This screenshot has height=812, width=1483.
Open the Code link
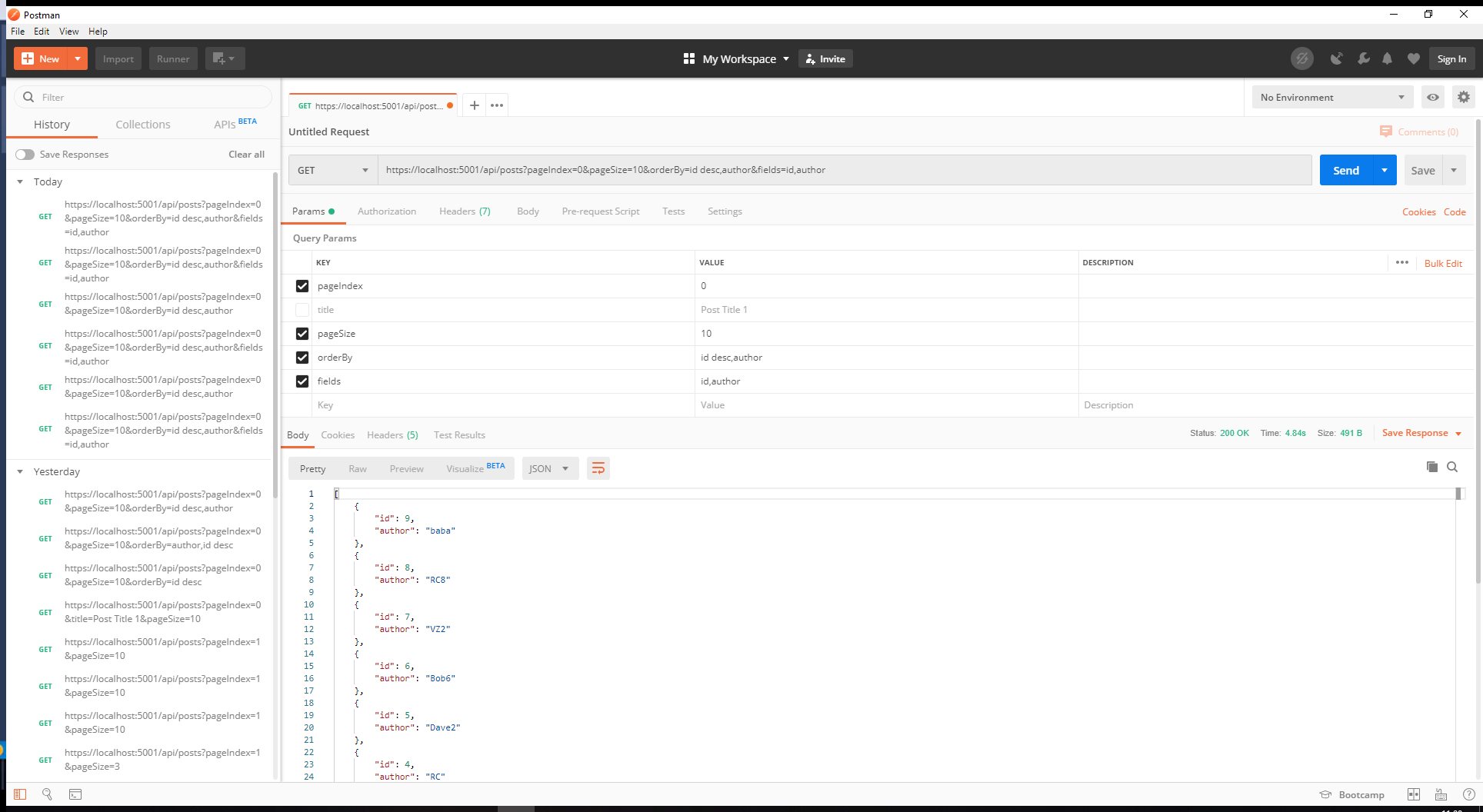point(1455,211)
